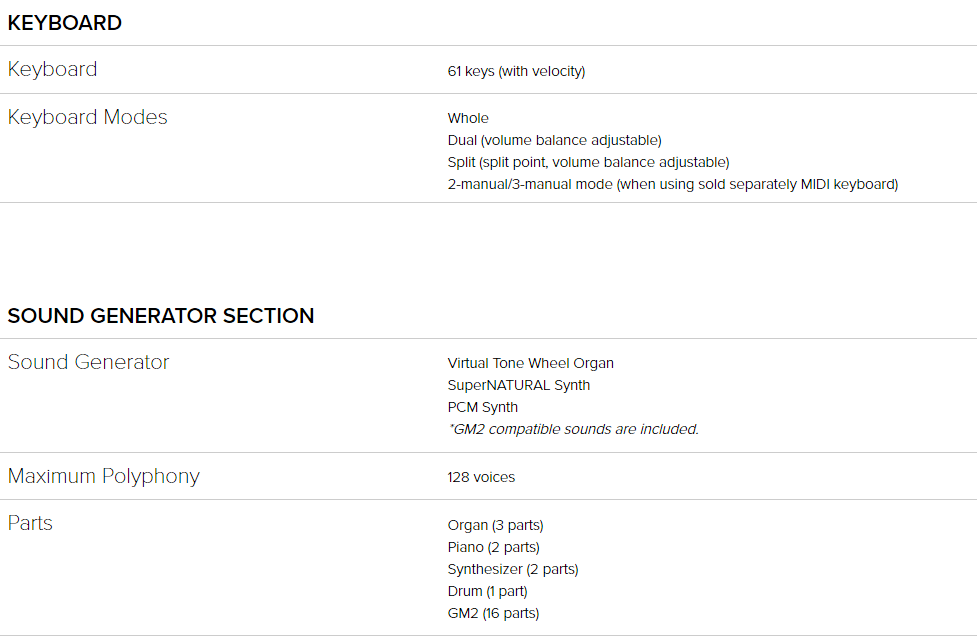
Task: Click the KEYBOARD section heading
Action: tap(64, 23)
